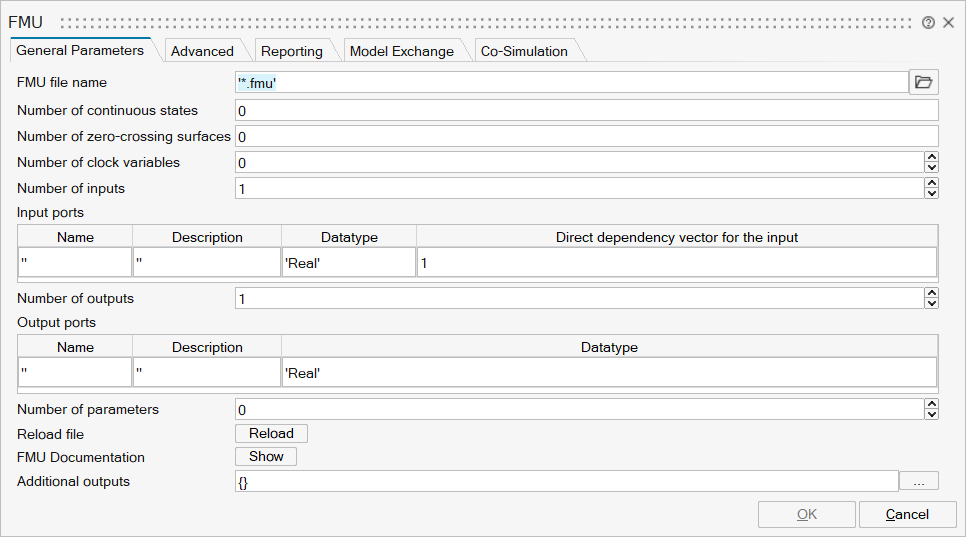Go to the Co-Simulation tab
Screen dimensions: 966x537
(x=523, y=51)
